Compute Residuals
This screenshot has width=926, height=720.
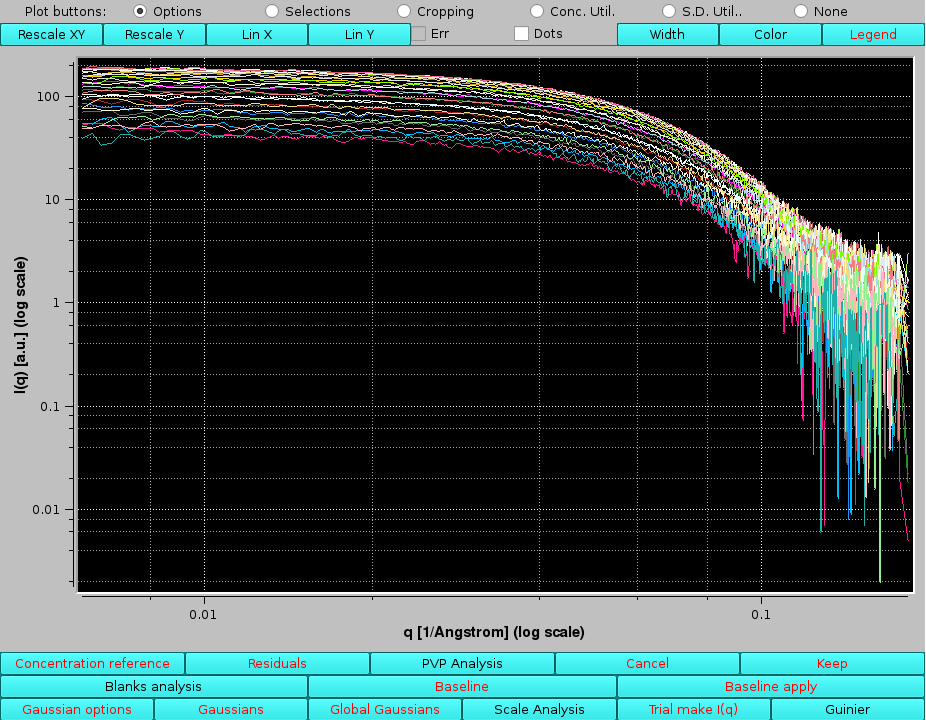click(x=277, y=663)
